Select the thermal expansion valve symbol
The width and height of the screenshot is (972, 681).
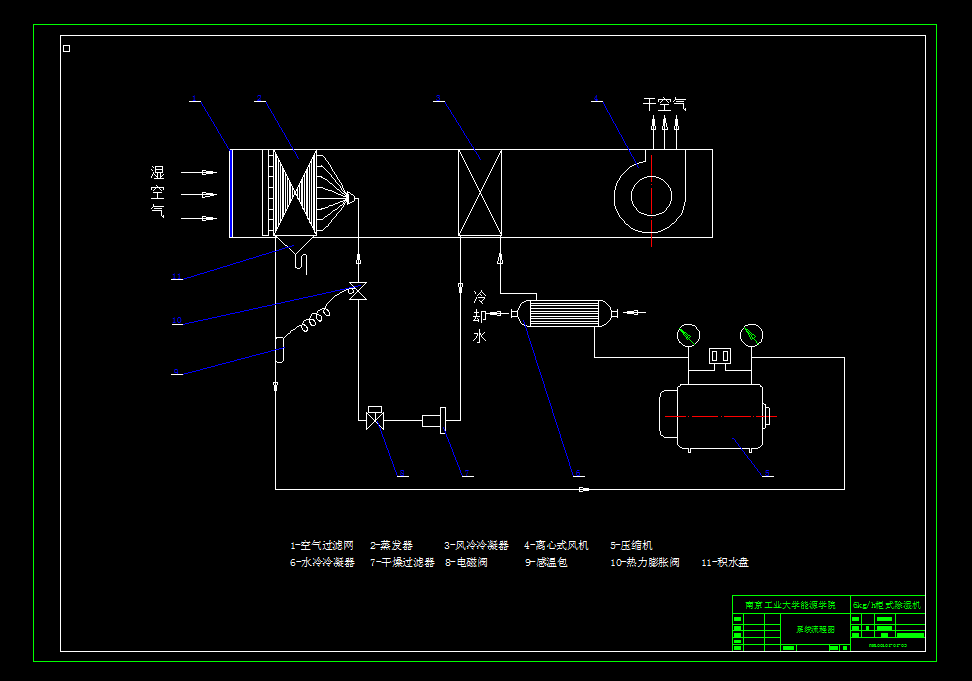[x=358, y=291]
